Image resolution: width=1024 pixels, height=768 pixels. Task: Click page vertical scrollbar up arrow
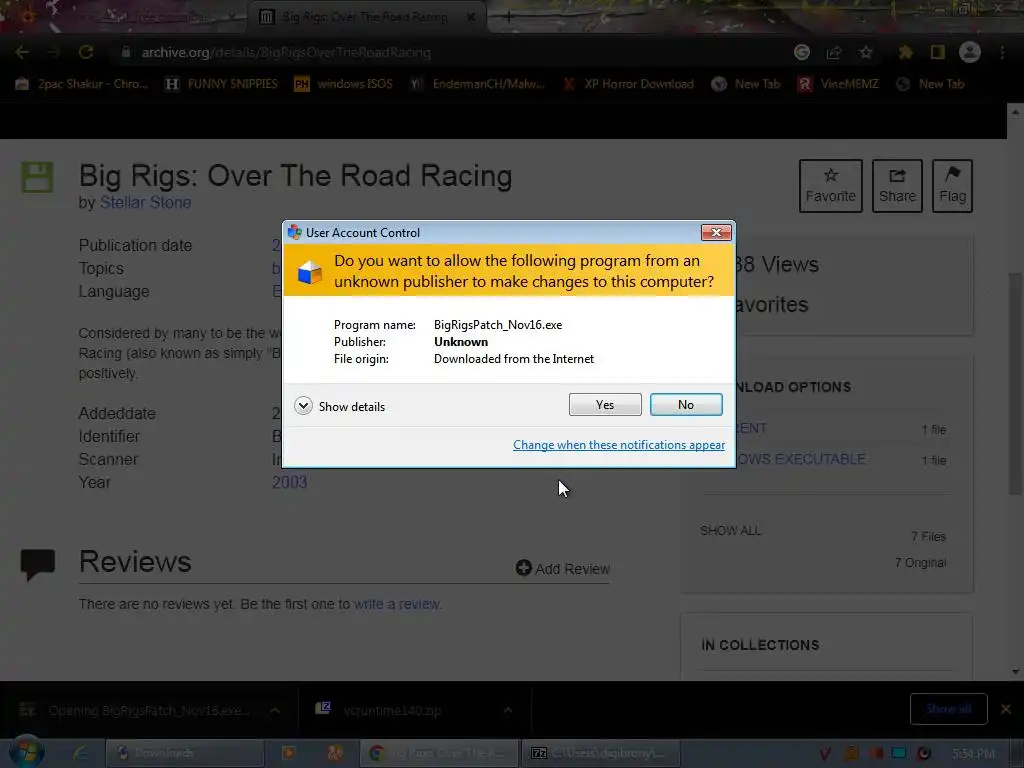pos(1015,112)
